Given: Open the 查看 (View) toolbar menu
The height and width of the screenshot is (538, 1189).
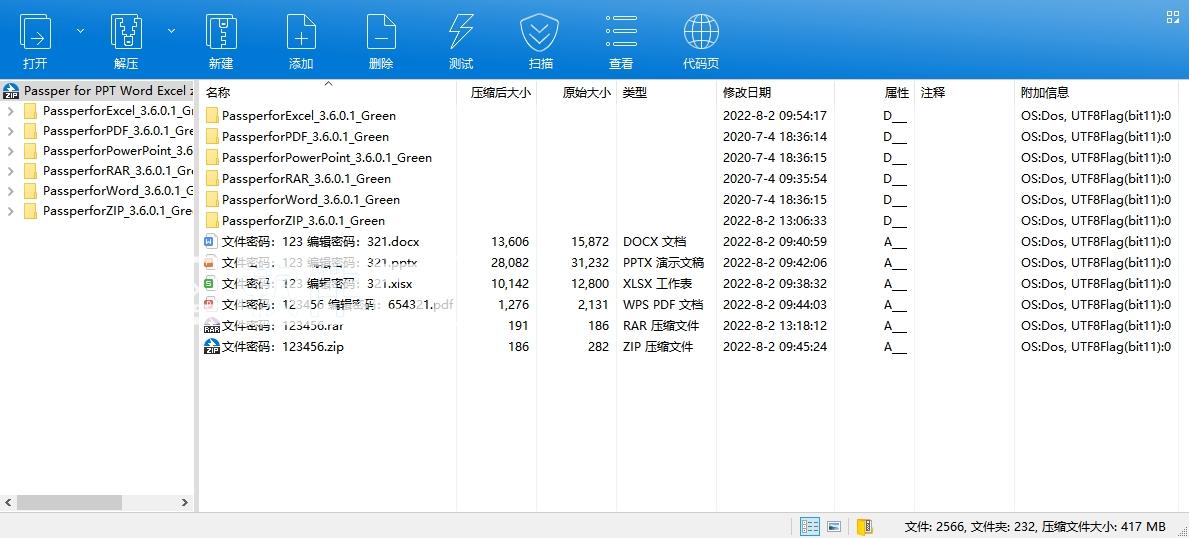Looking at the screenshot, I should (621, 40).
